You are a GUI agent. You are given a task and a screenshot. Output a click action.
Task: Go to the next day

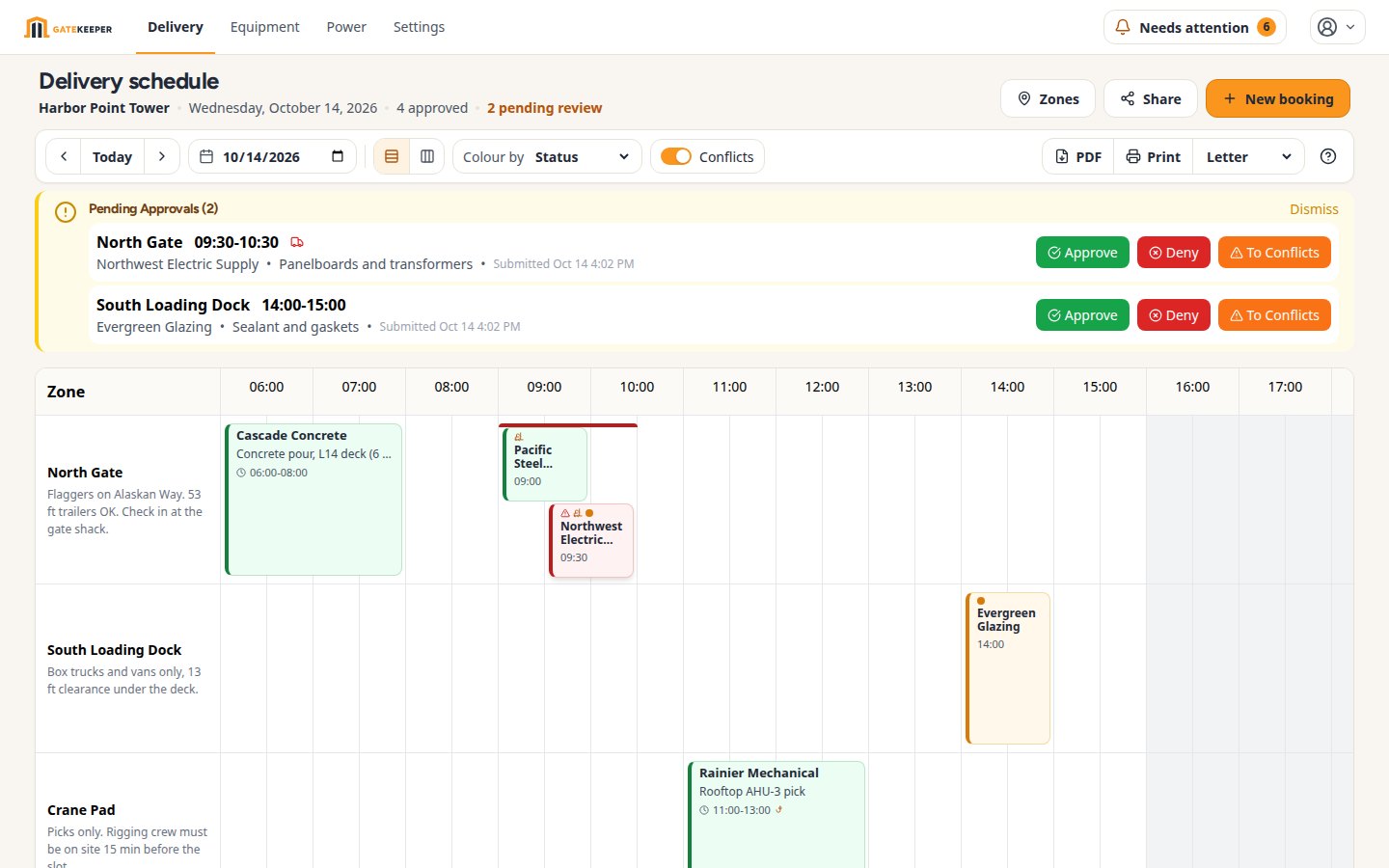coord(161,156)
